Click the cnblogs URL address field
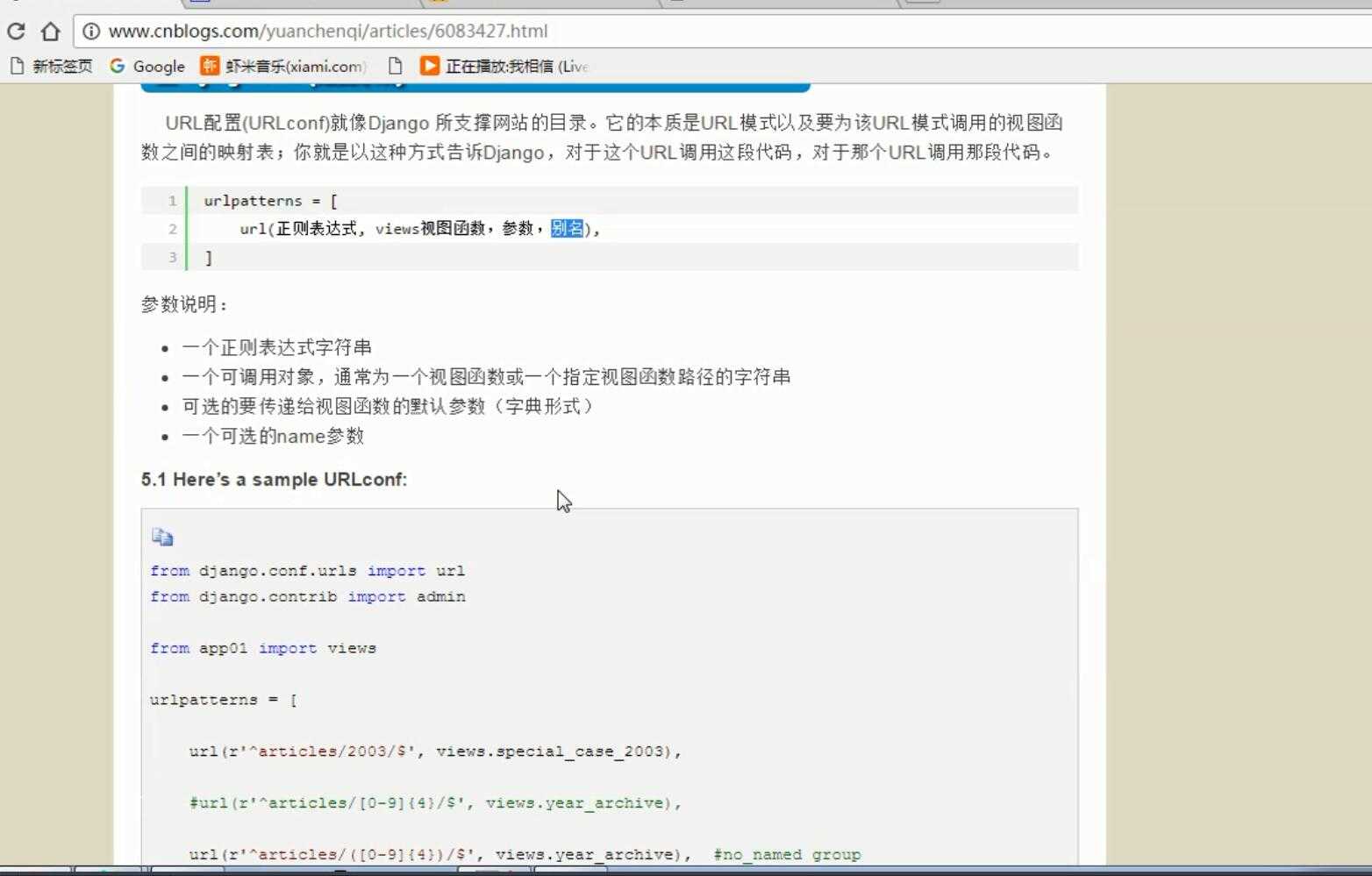This screenshot has width=1372, height=876. [328, 32]
